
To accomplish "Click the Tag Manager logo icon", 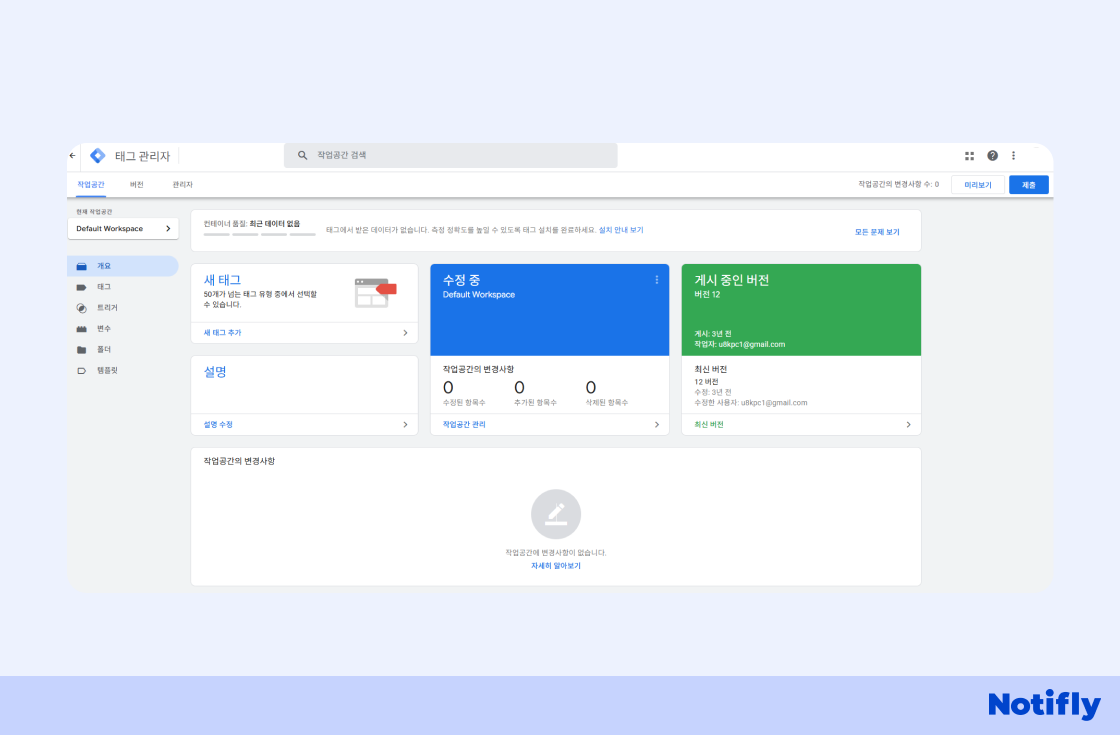I will (97, 156).
